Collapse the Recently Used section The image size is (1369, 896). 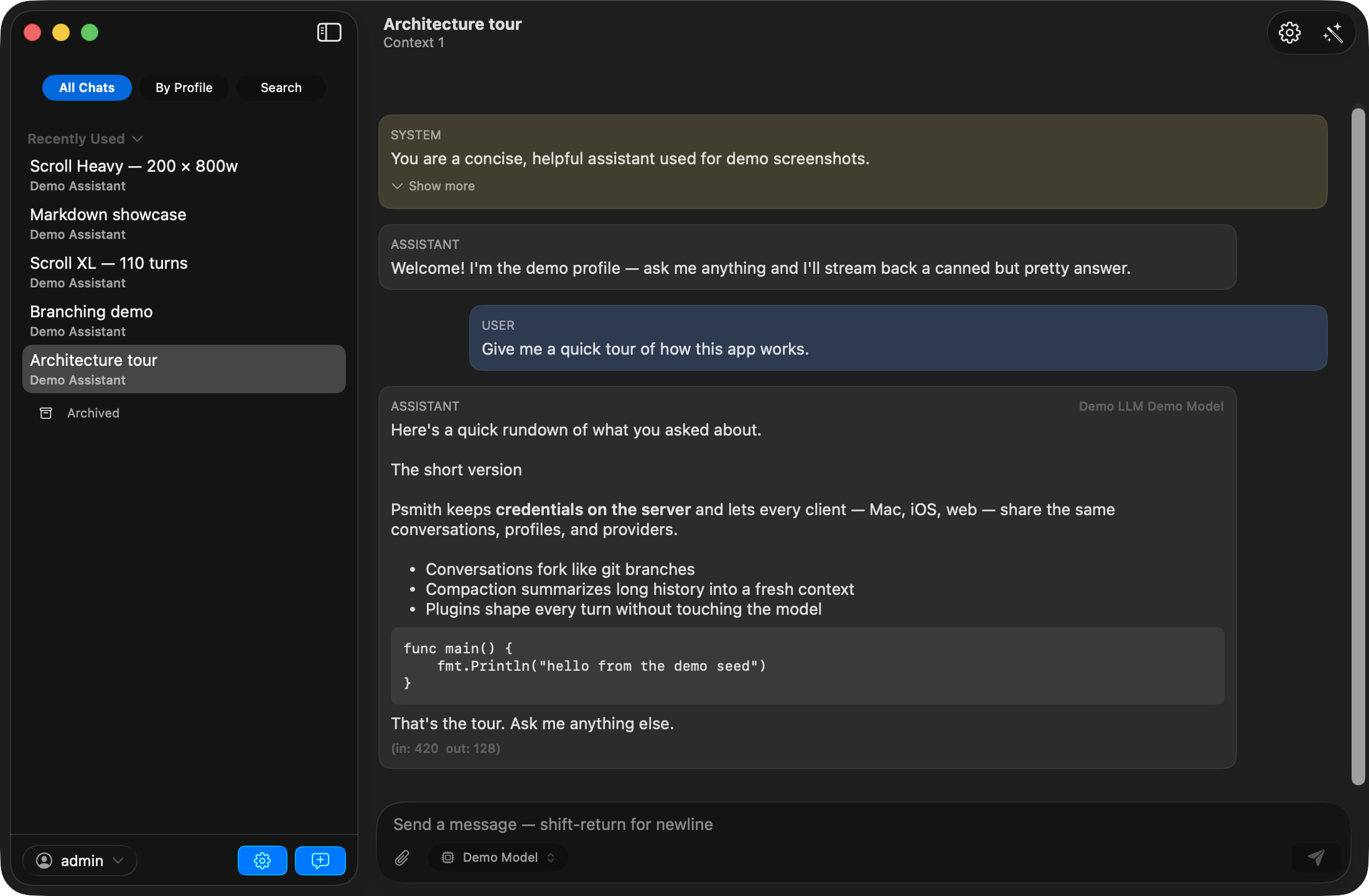pos(85,139)
